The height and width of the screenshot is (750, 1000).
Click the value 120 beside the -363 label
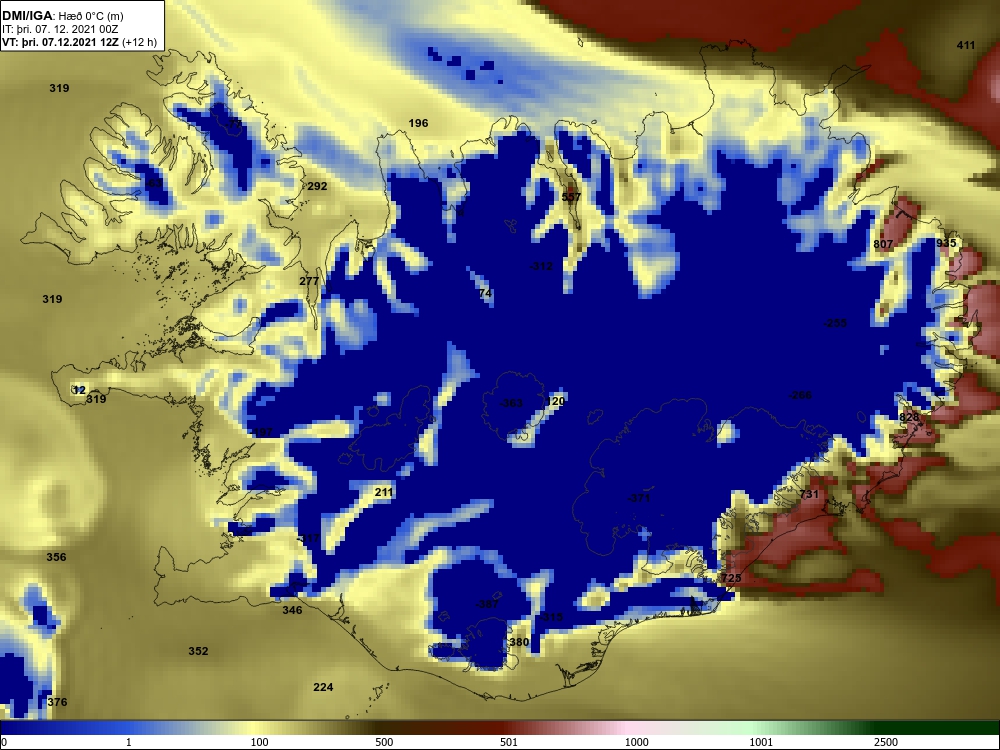(555, 401)
